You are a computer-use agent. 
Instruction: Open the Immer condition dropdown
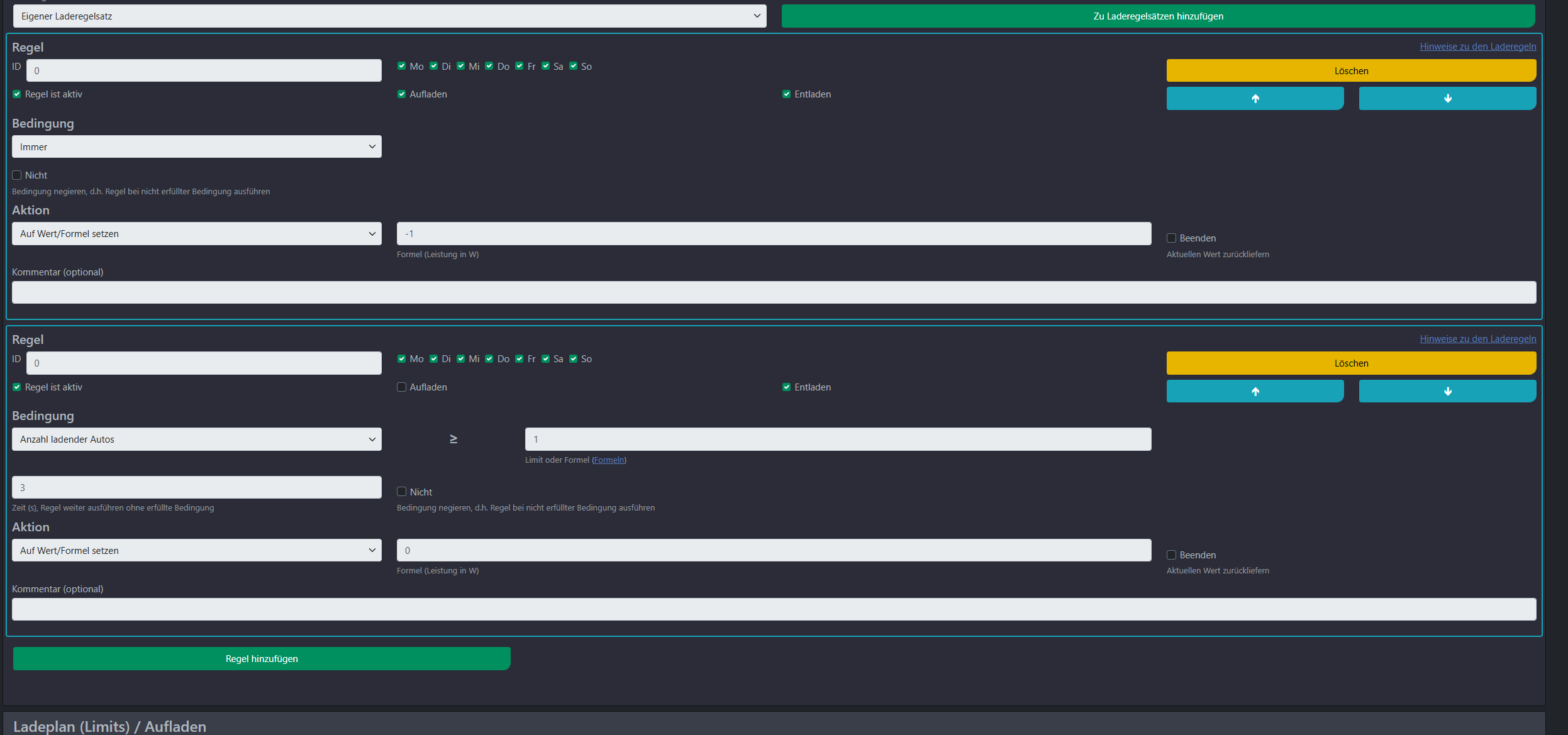tap(196, 147)
